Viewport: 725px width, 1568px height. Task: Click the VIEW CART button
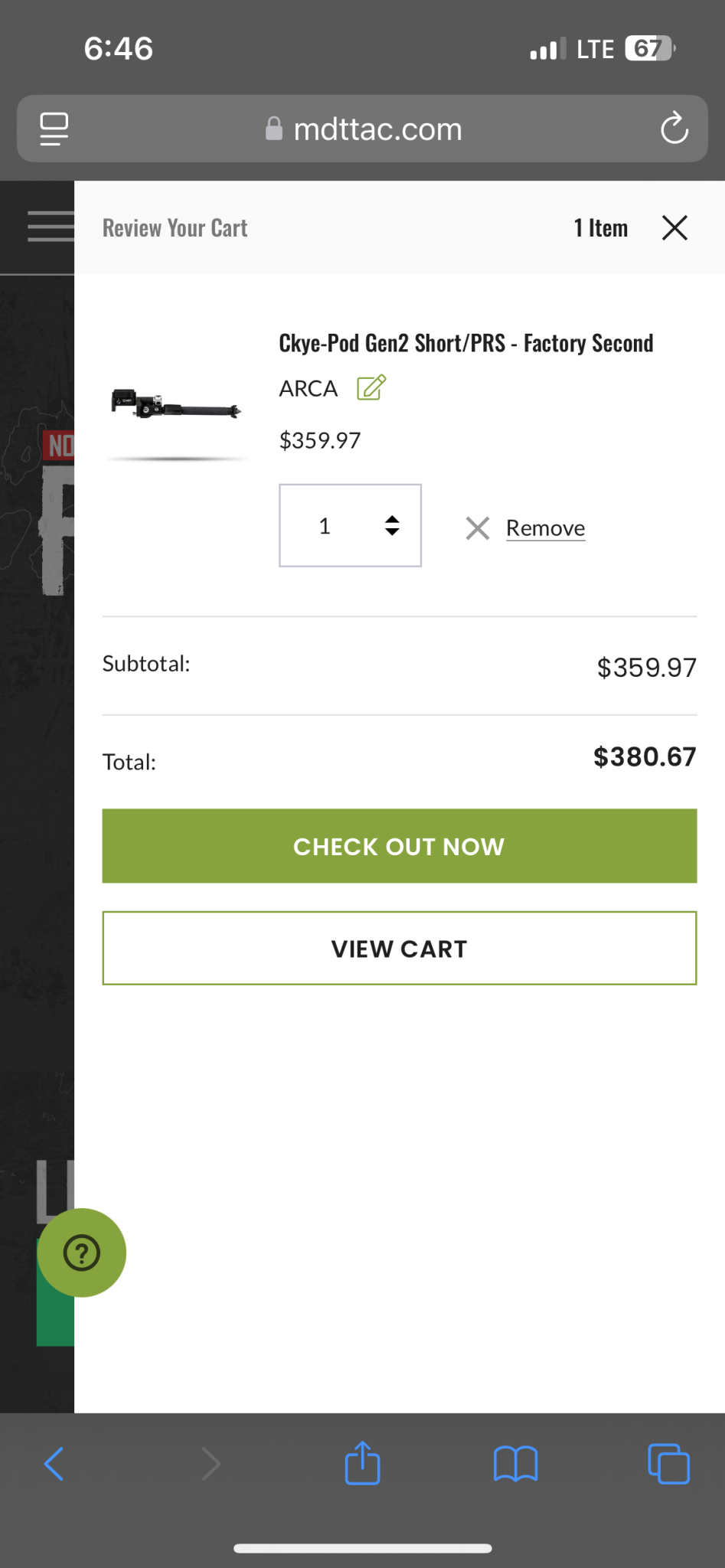[400, 948]
